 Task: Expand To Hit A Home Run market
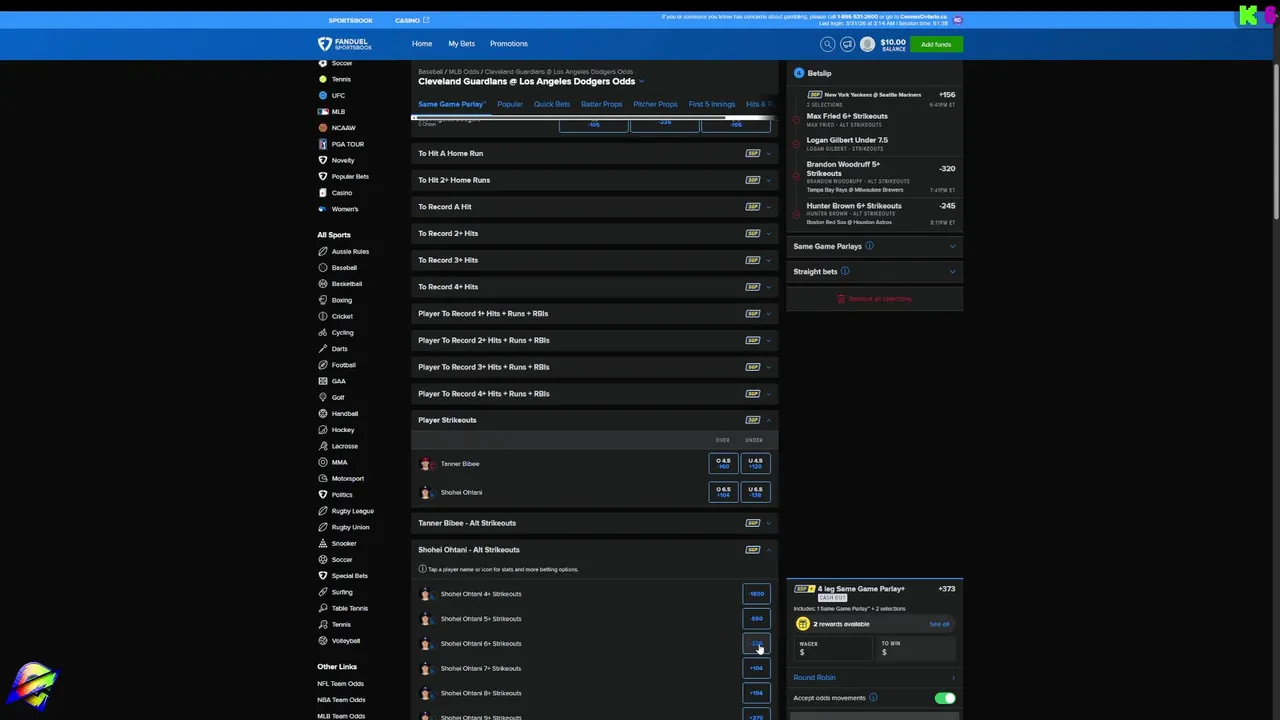click(x=595, y=153)
